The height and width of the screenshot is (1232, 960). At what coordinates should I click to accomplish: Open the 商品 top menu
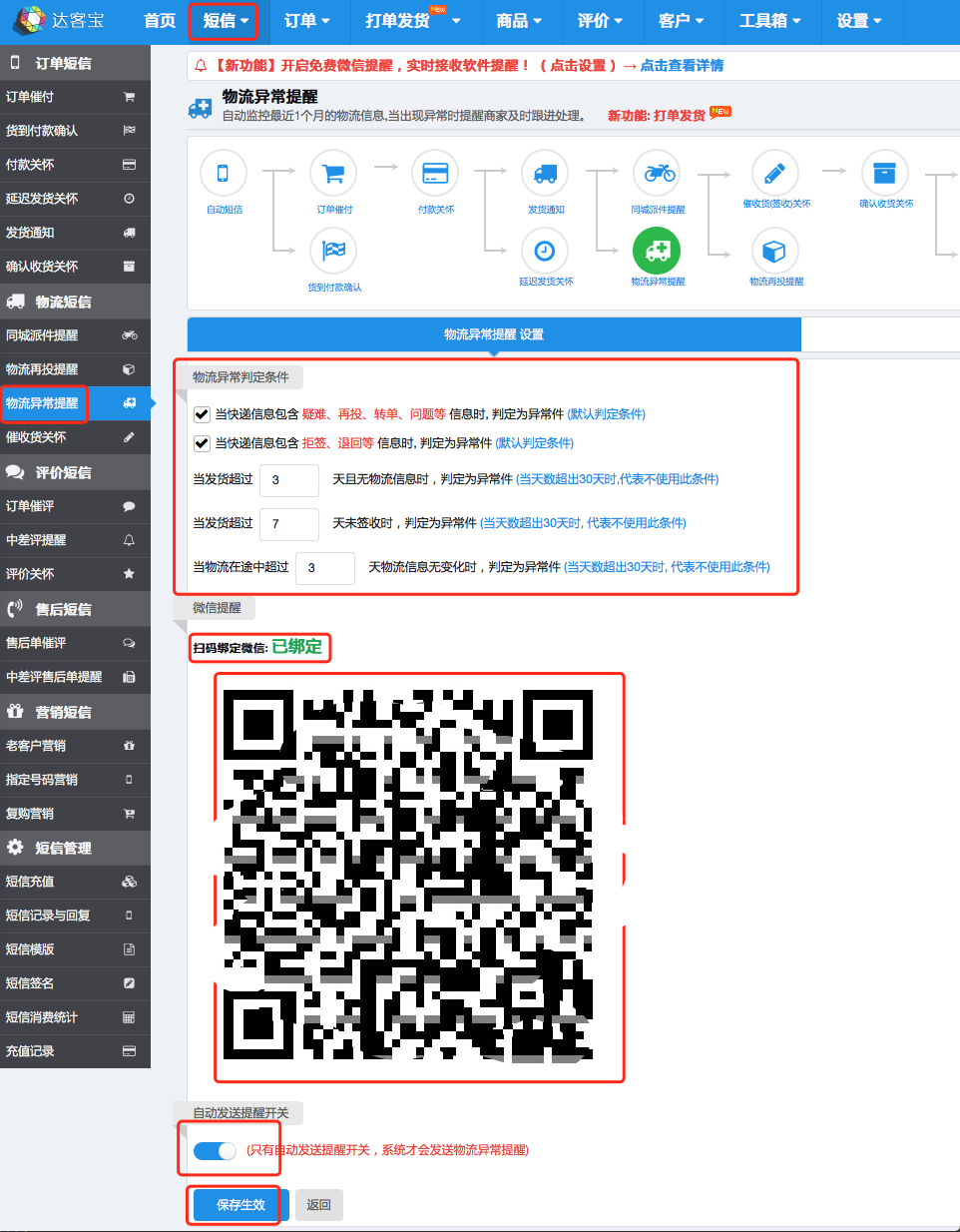pyautogui.click(x=519, y=21)
